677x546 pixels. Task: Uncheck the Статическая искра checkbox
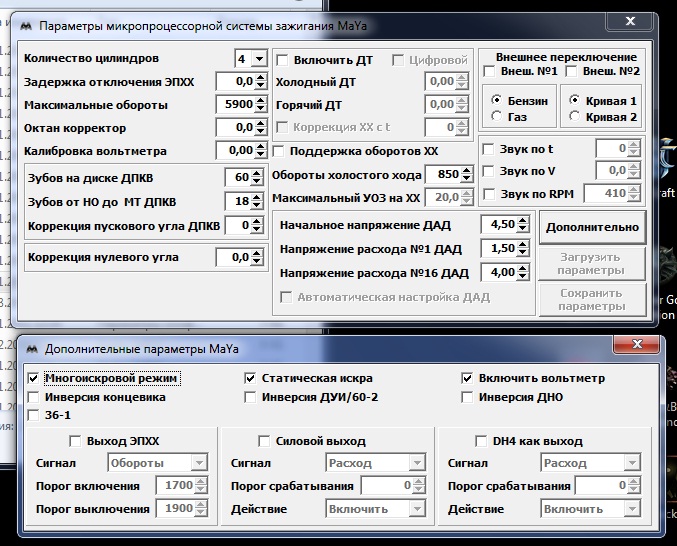point(250,379)
